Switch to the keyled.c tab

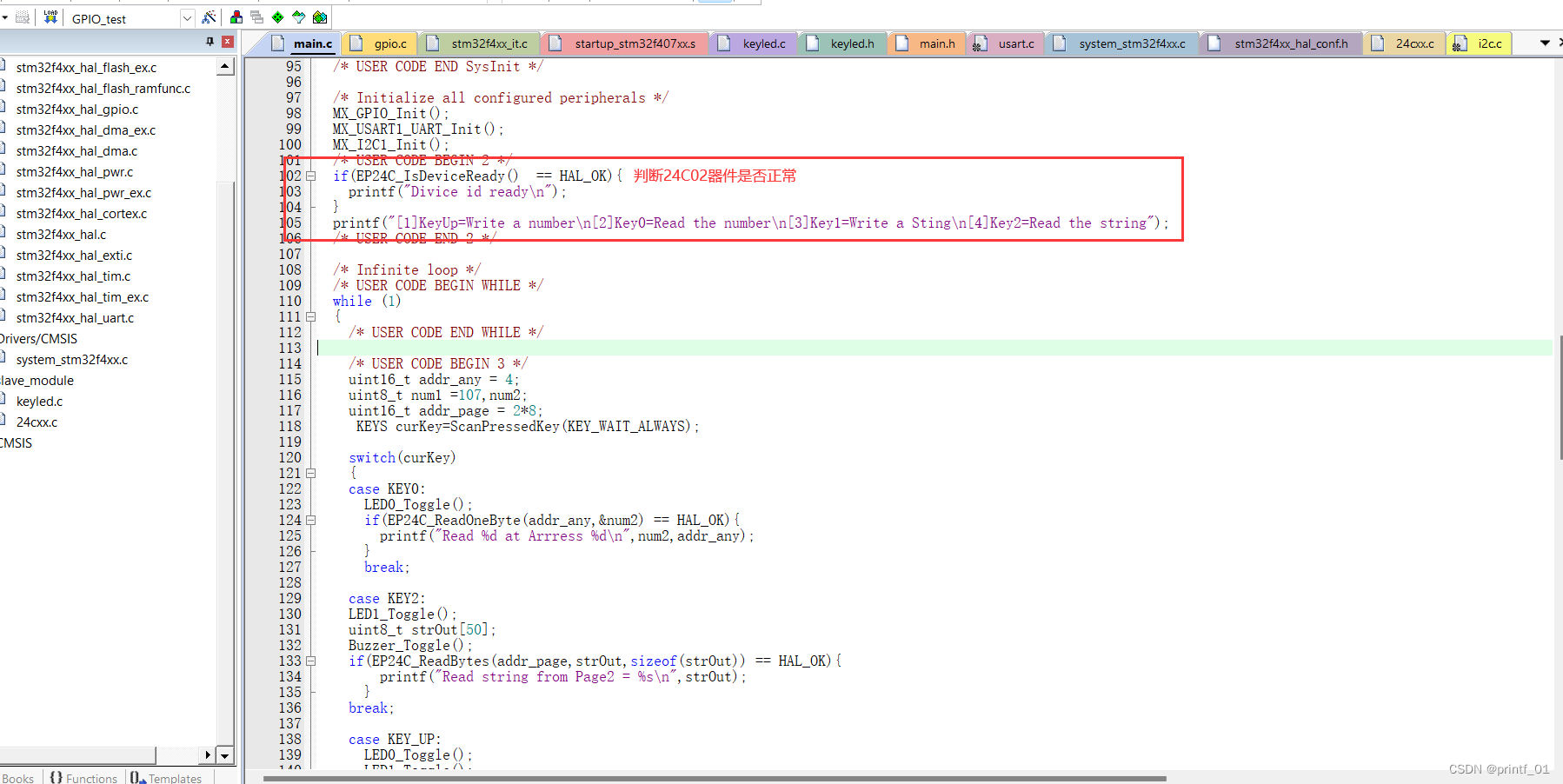[753, 43]
